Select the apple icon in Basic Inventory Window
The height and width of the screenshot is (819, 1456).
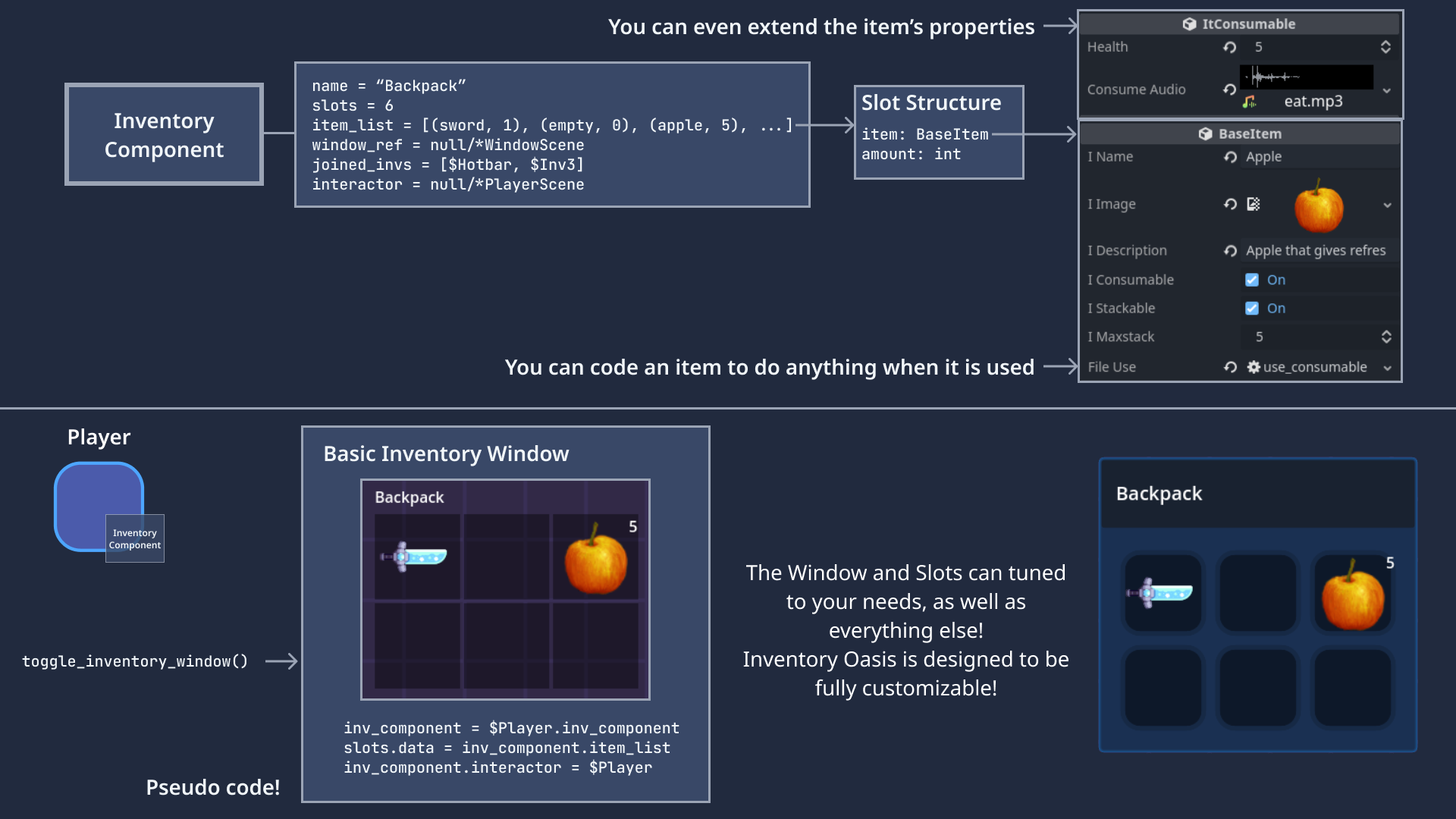pos(596,560)
